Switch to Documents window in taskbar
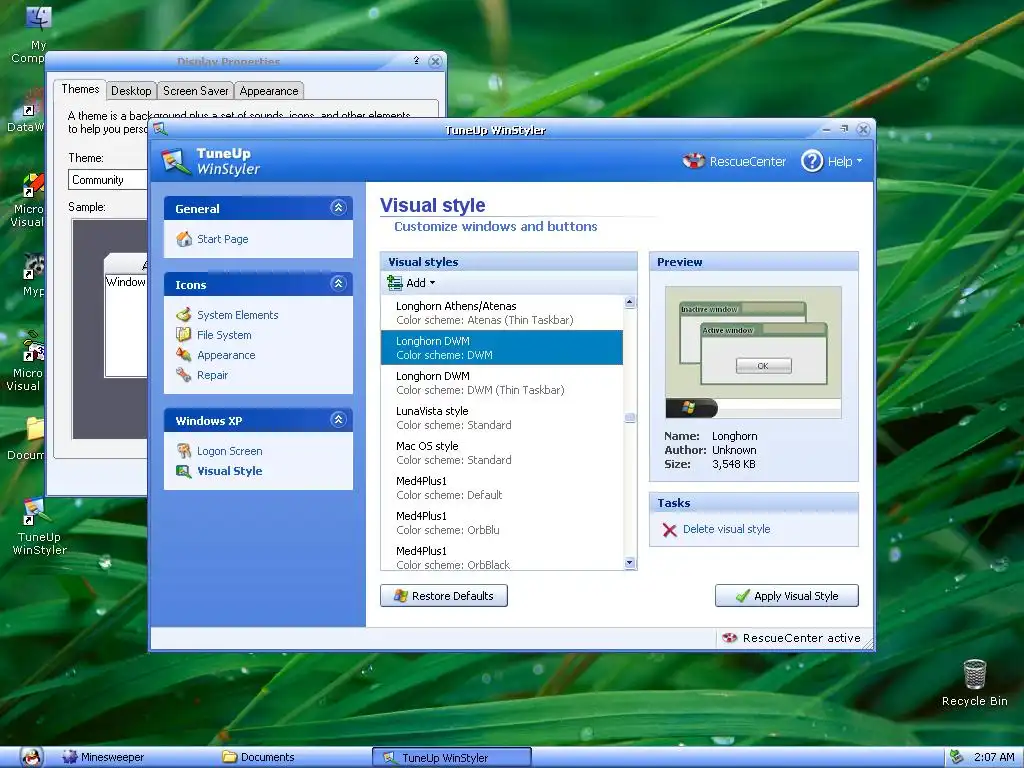 pos(259,757)
